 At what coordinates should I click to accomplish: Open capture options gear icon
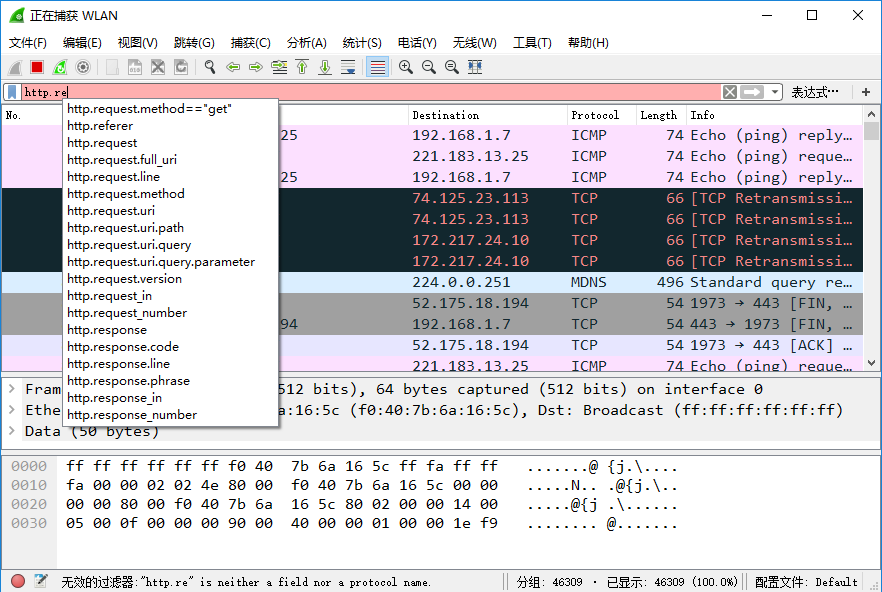83,68
